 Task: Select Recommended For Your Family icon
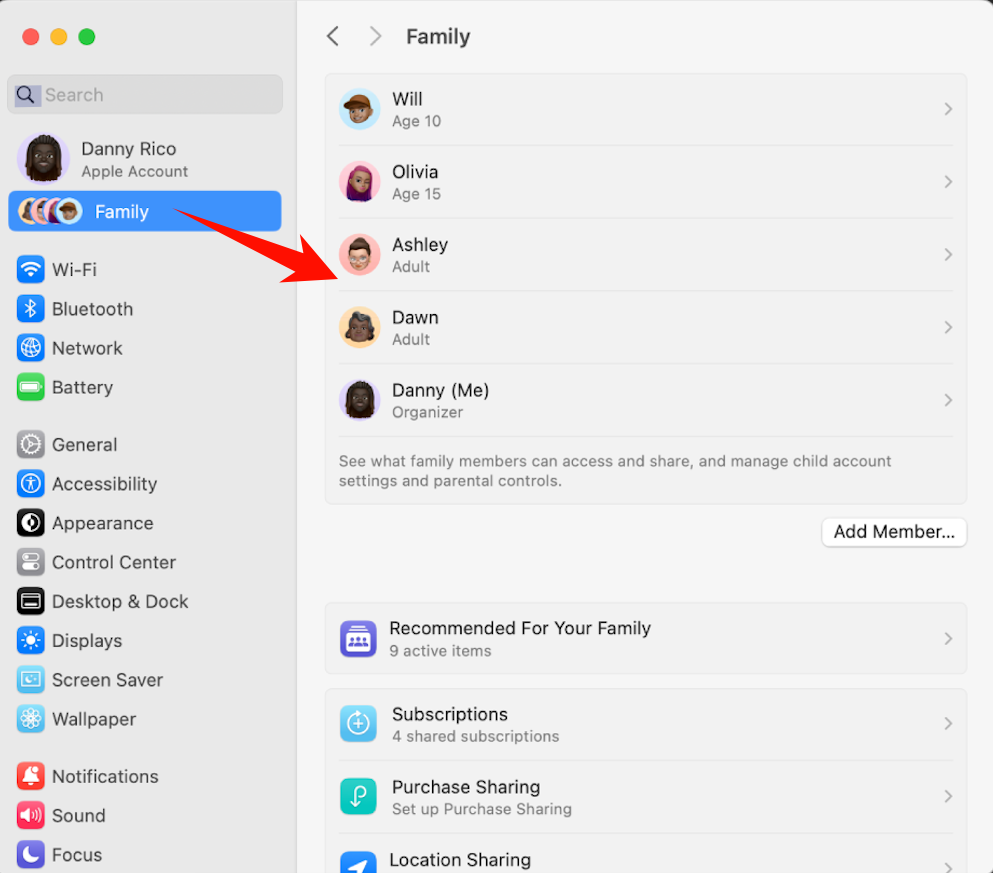point(358,639)
